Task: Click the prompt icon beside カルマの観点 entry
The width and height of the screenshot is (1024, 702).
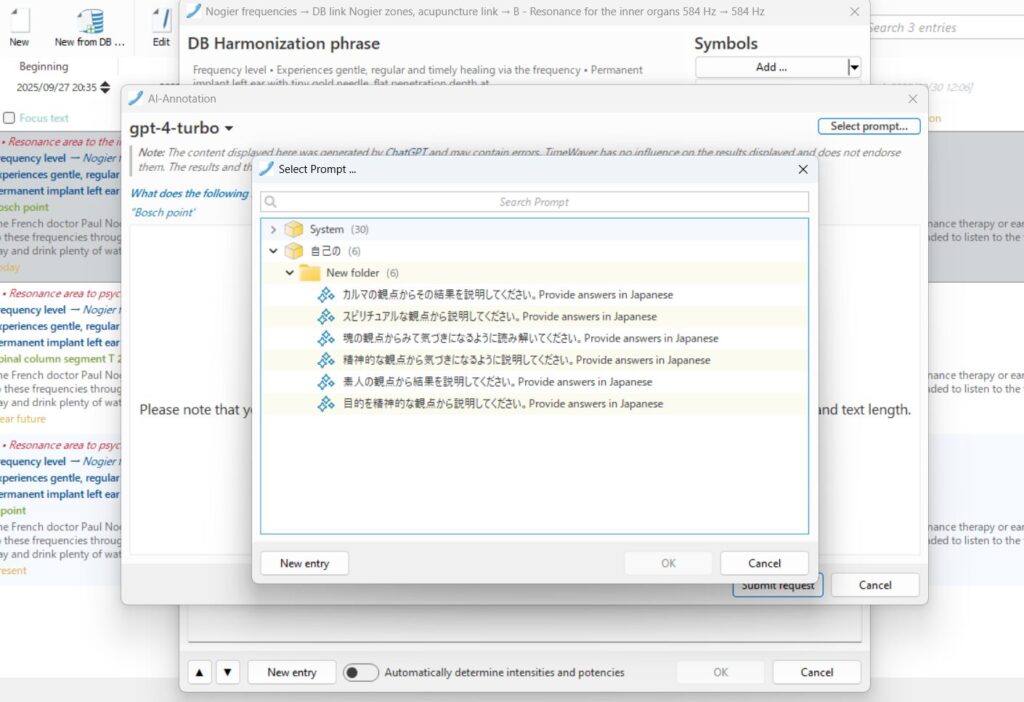Action: 326,295
